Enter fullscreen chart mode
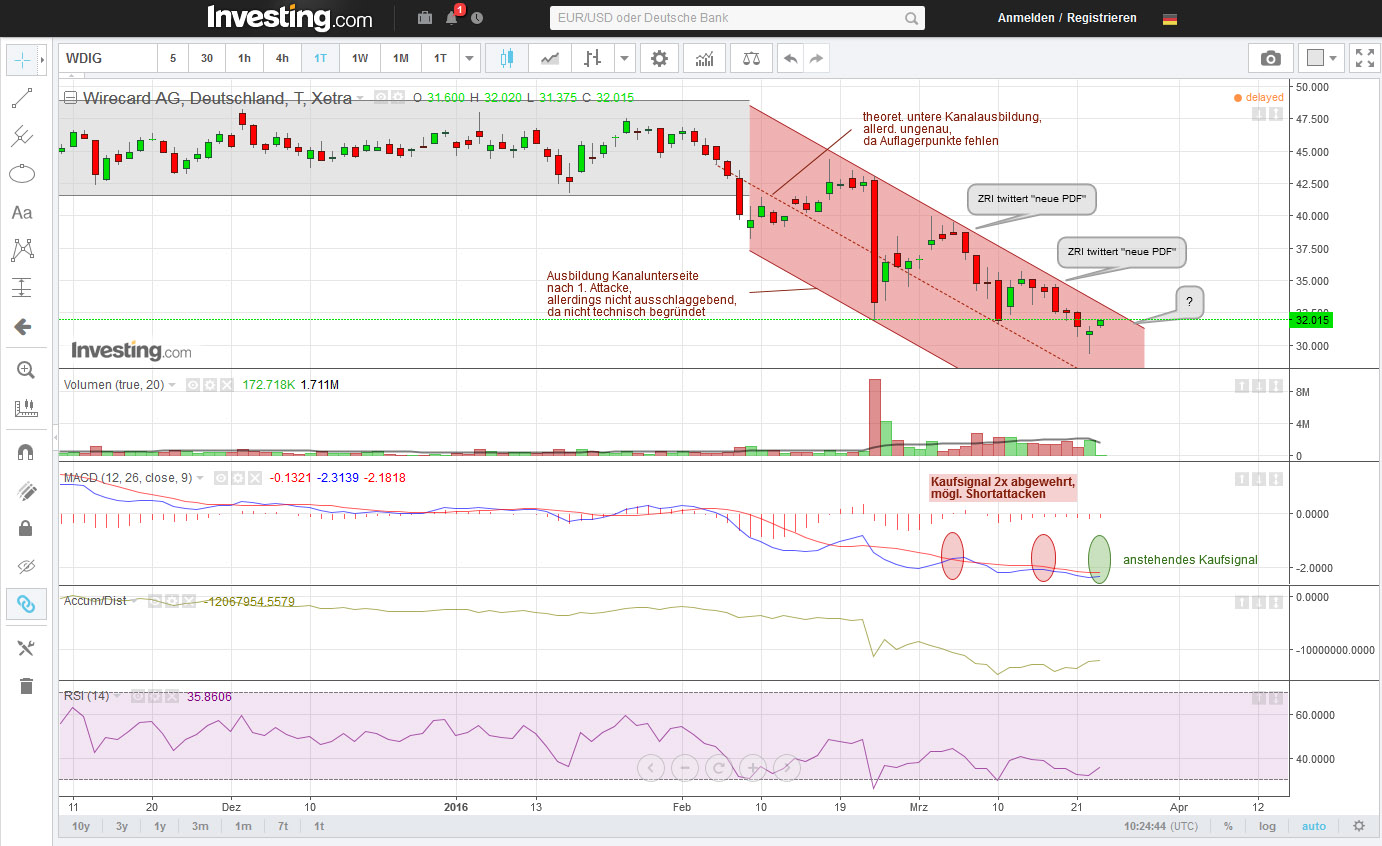Image resolution: width=1382 pixels, height=846 pixels. pyautogui.click(x=1363, y=58)
